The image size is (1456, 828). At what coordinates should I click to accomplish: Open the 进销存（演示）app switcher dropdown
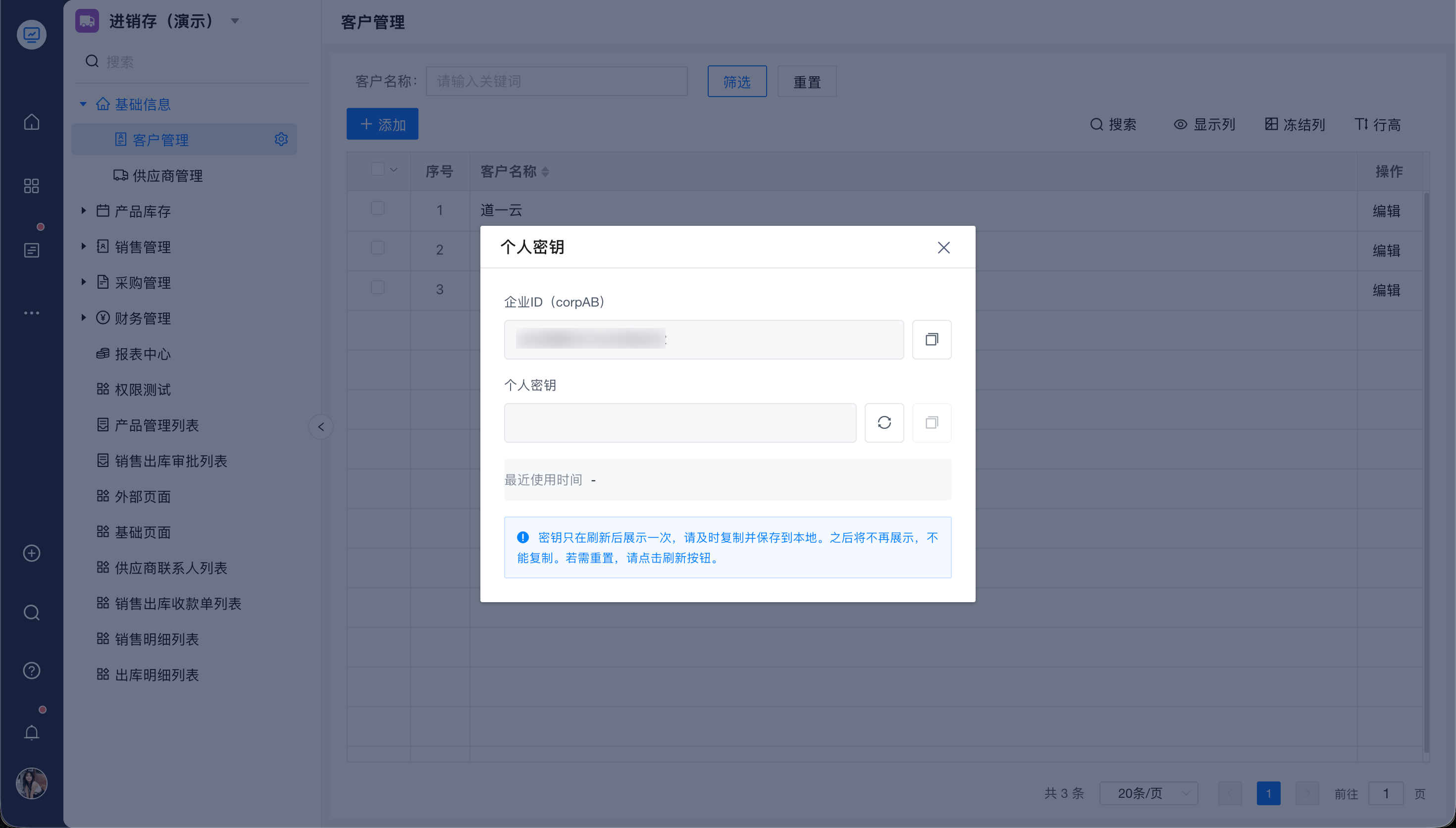pos(235,21)
